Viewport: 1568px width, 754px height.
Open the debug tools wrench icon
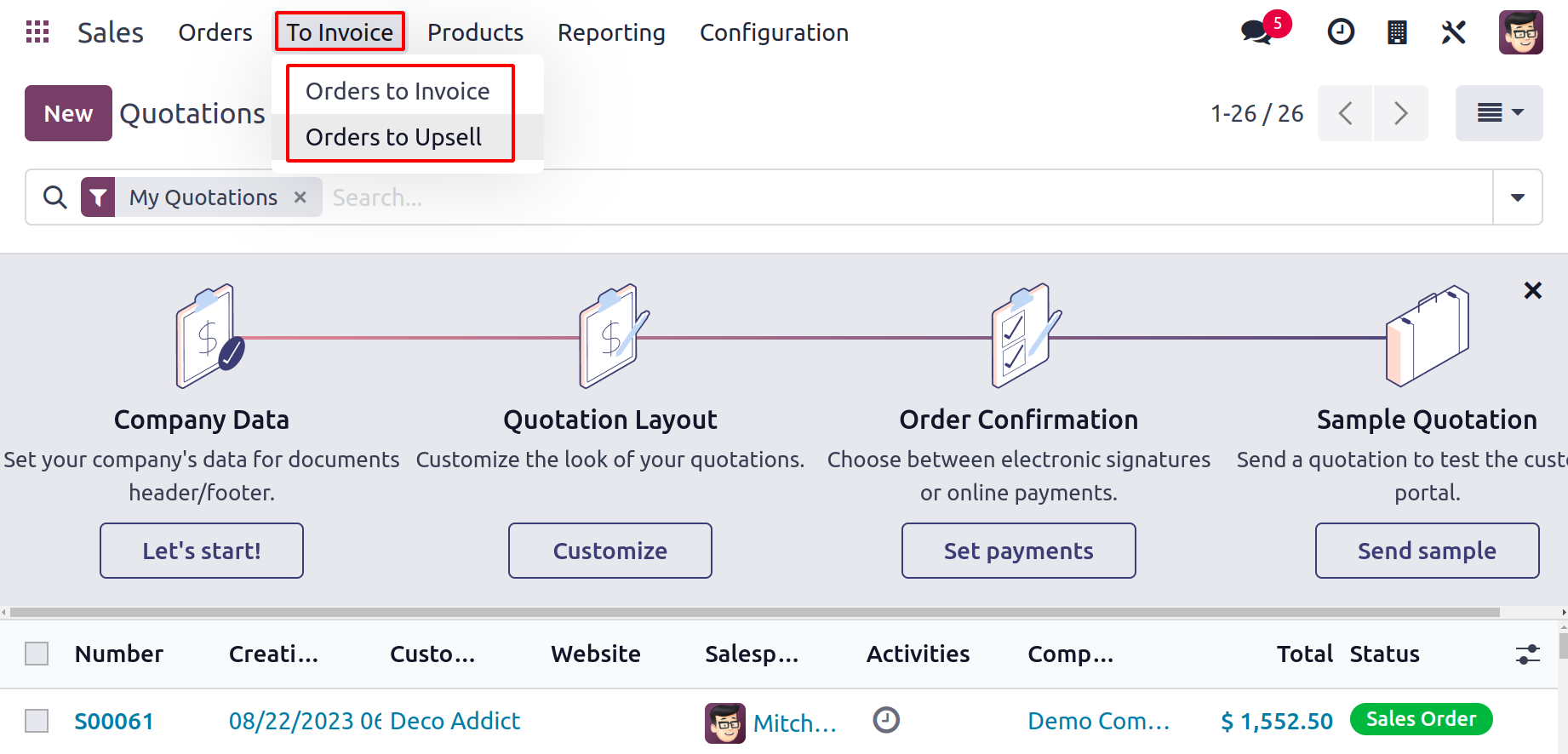[x=1453, y=32]
